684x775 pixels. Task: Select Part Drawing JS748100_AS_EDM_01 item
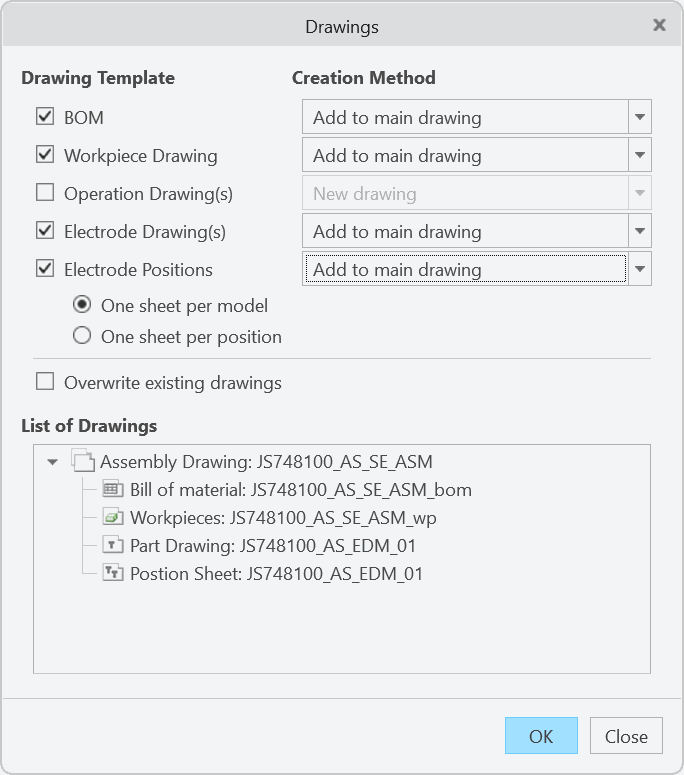click(x=272, y=546)
